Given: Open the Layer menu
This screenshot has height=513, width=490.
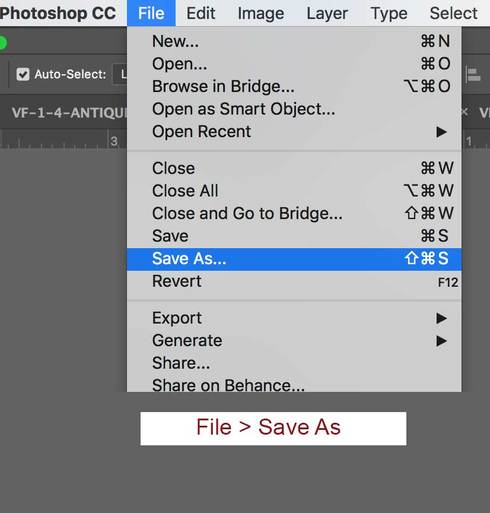Looking at the screenshot, I should 327,13.
